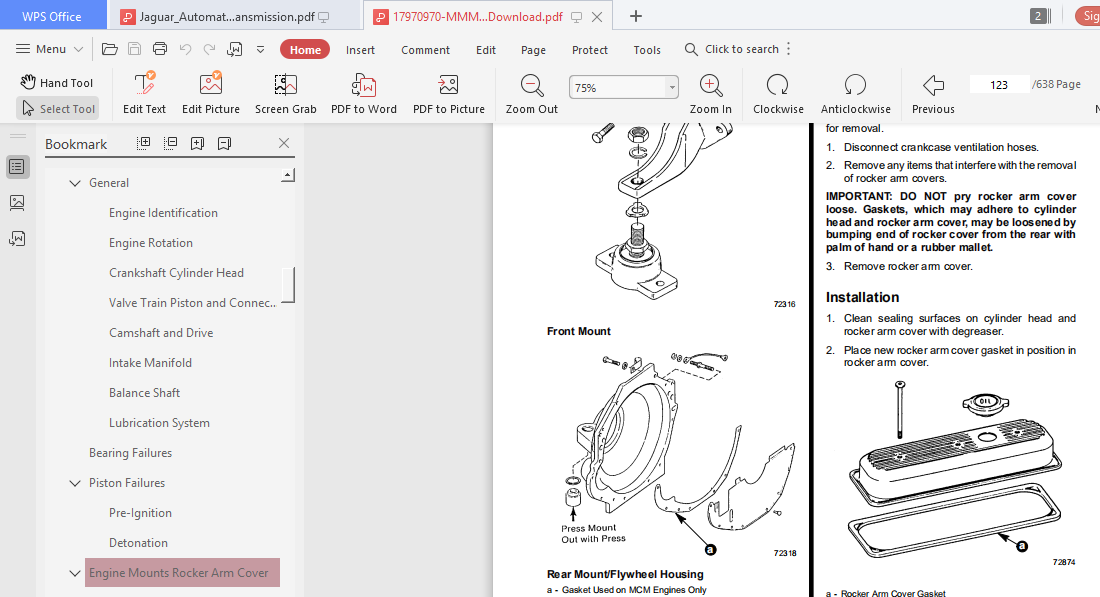The height and width of the screenshot is (597, 1100).
Task: Click the bookmark panel scrollbar thumb
Action: (x=288, y=285)
